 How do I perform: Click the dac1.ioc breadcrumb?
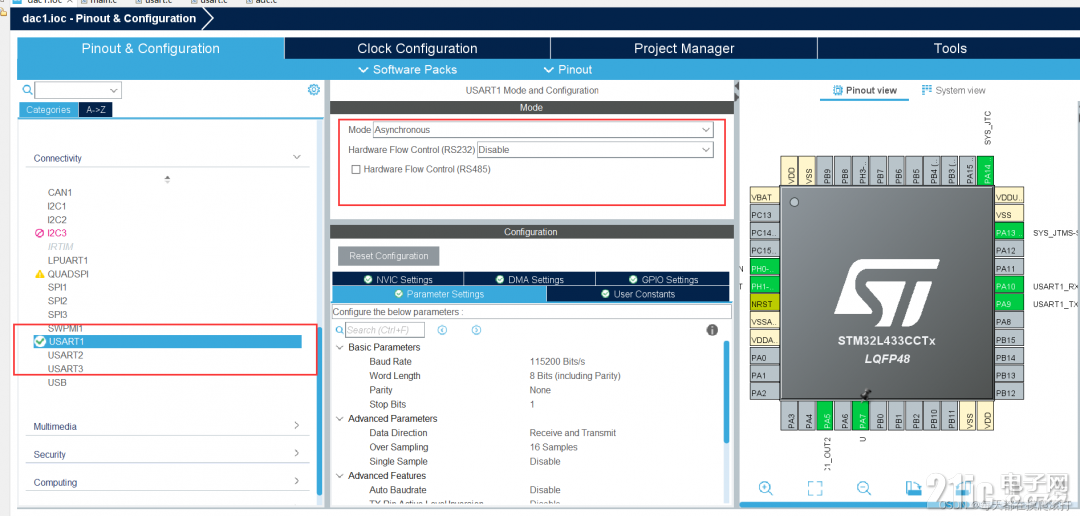click(108, 19)
